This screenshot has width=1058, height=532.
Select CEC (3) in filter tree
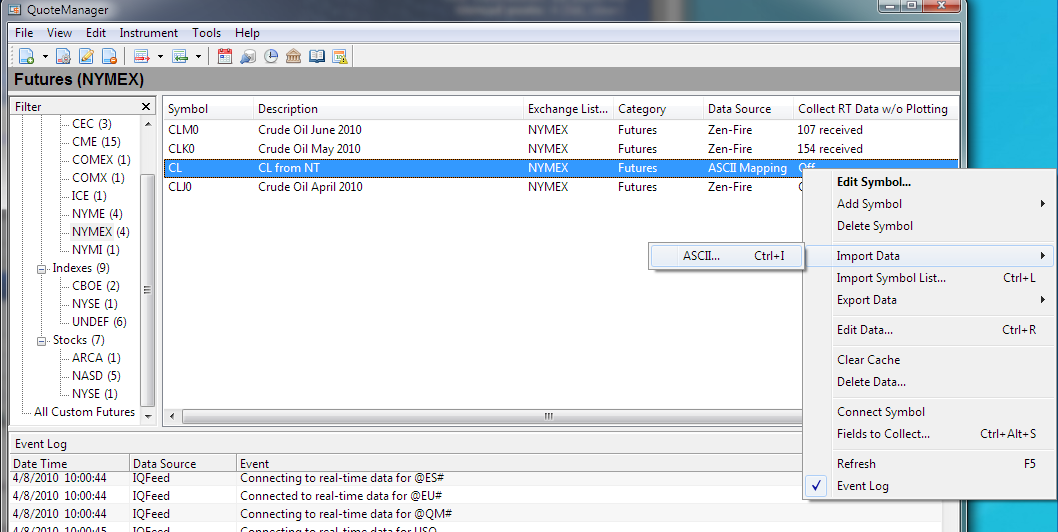click(92, 124)
